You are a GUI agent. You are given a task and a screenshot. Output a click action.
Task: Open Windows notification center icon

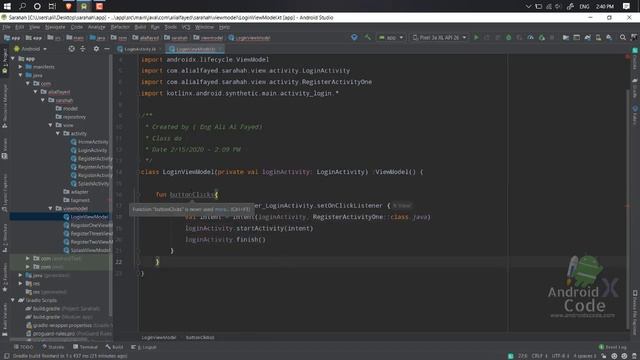click(626, 6)
